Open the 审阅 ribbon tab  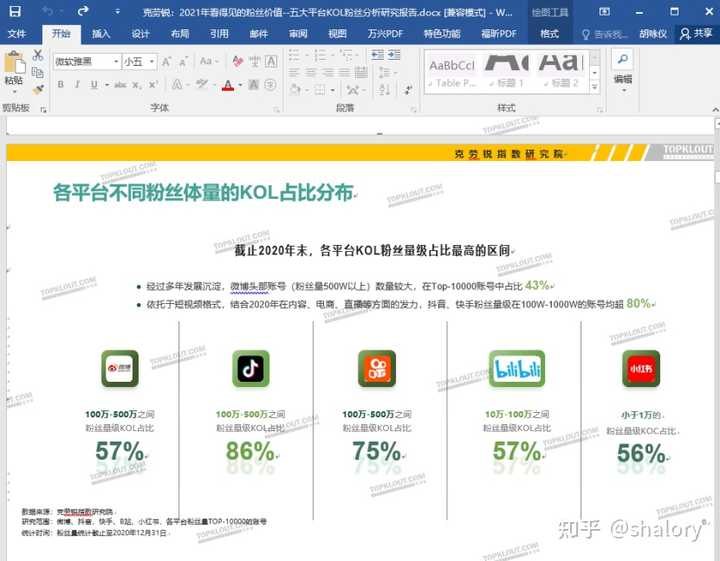point(298,33)
